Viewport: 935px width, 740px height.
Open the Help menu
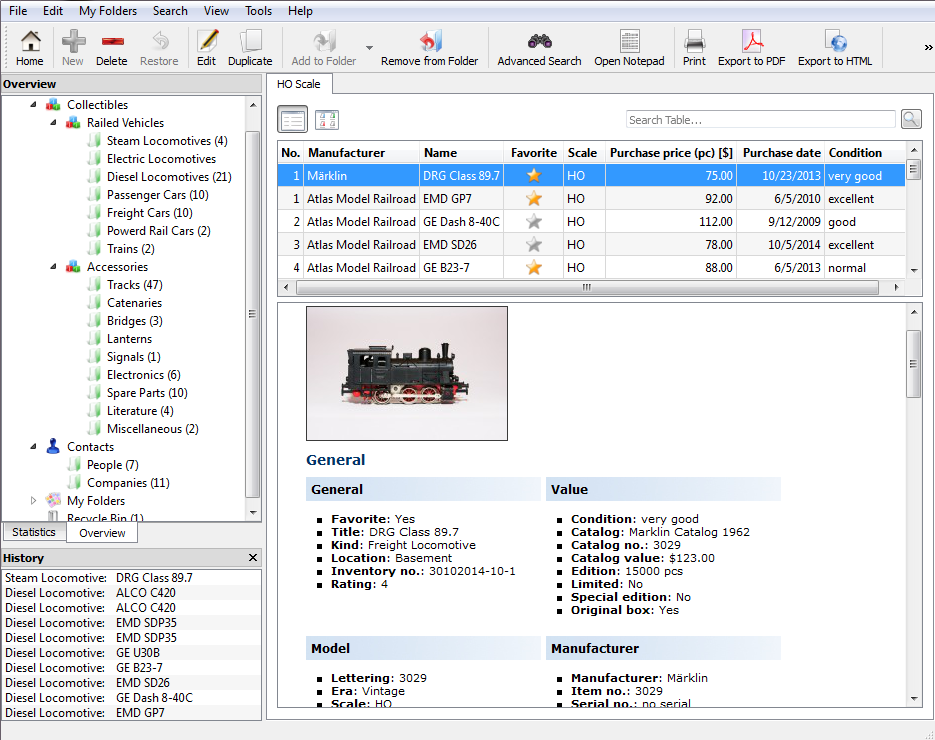pyautogui.click(x=300, y=11)
